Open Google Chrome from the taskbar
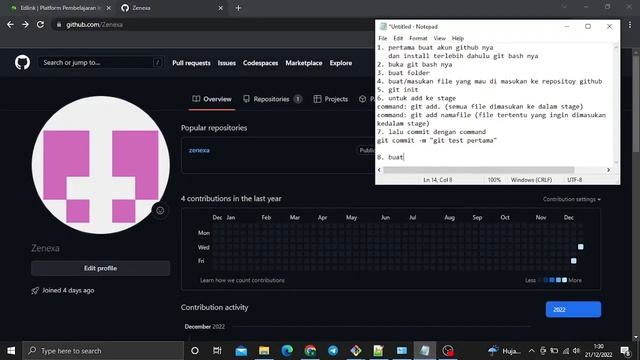The image size is (640, 360). tap(310, 351)
